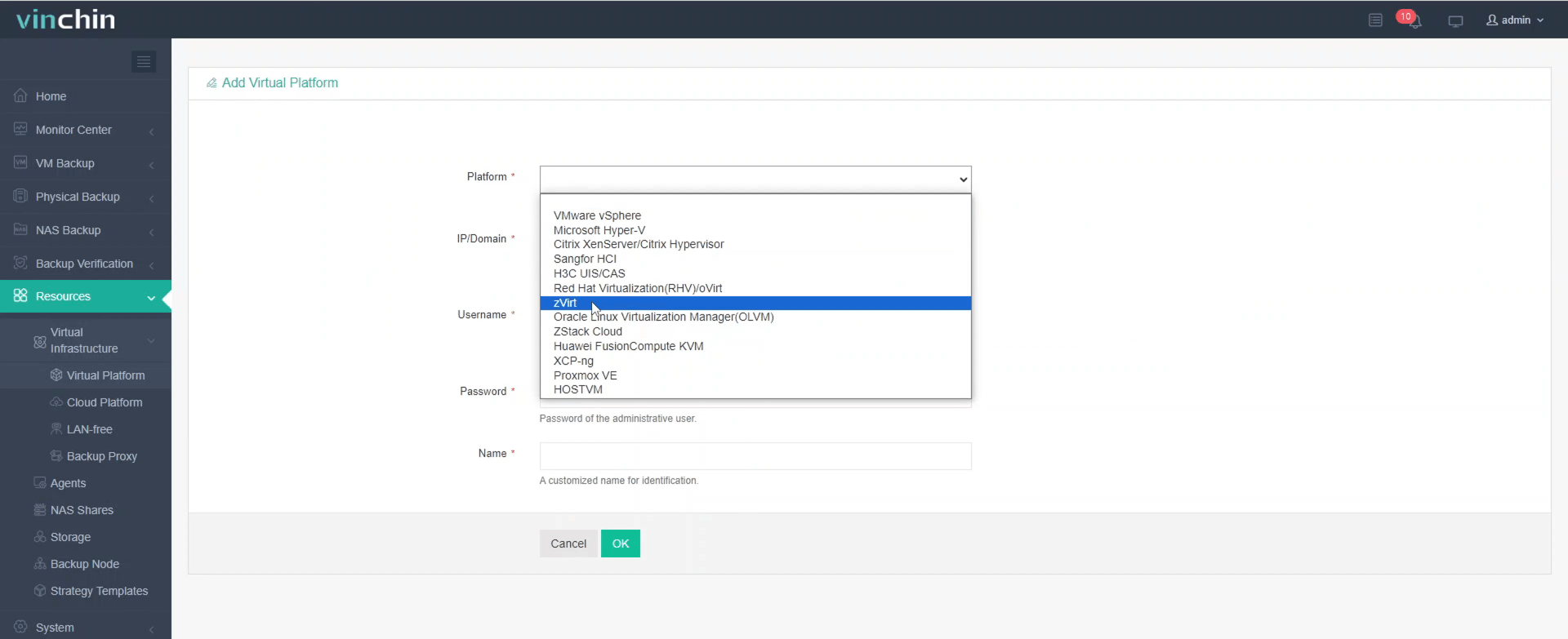Click the Monitor Center icon

[x=20, y=129]
